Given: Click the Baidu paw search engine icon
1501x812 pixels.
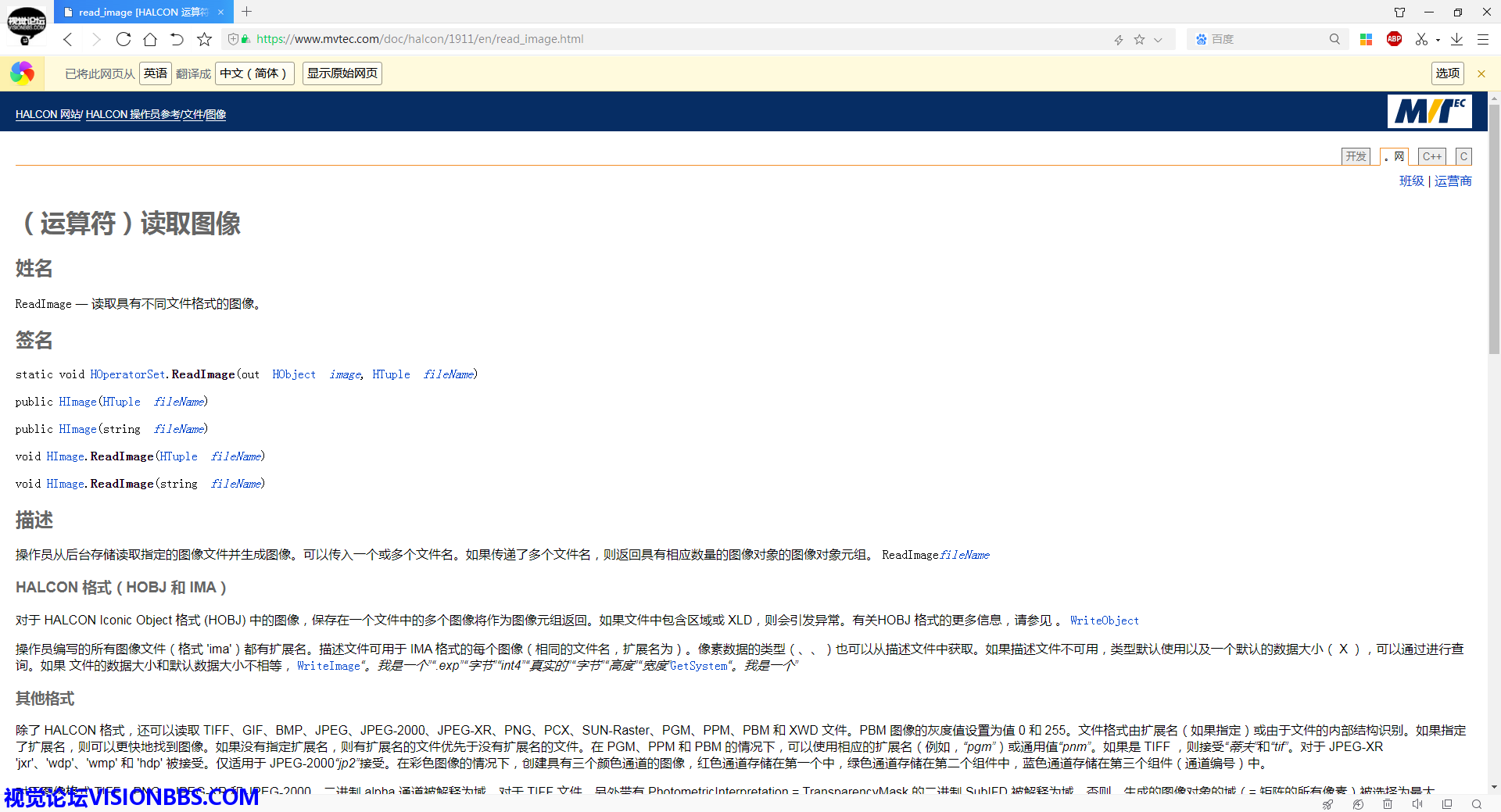Looking at the screenshot, I should pos(1202,39).
